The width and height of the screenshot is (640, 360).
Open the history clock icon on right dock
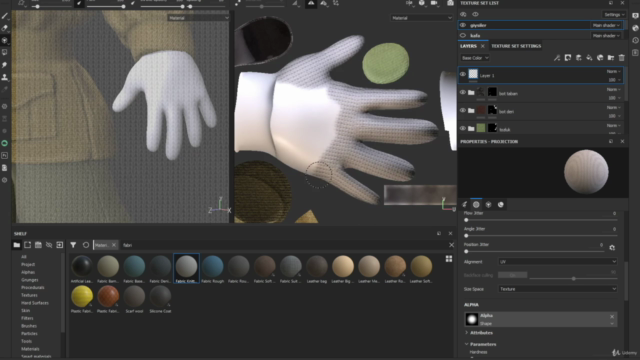click(x=635, y=40)
